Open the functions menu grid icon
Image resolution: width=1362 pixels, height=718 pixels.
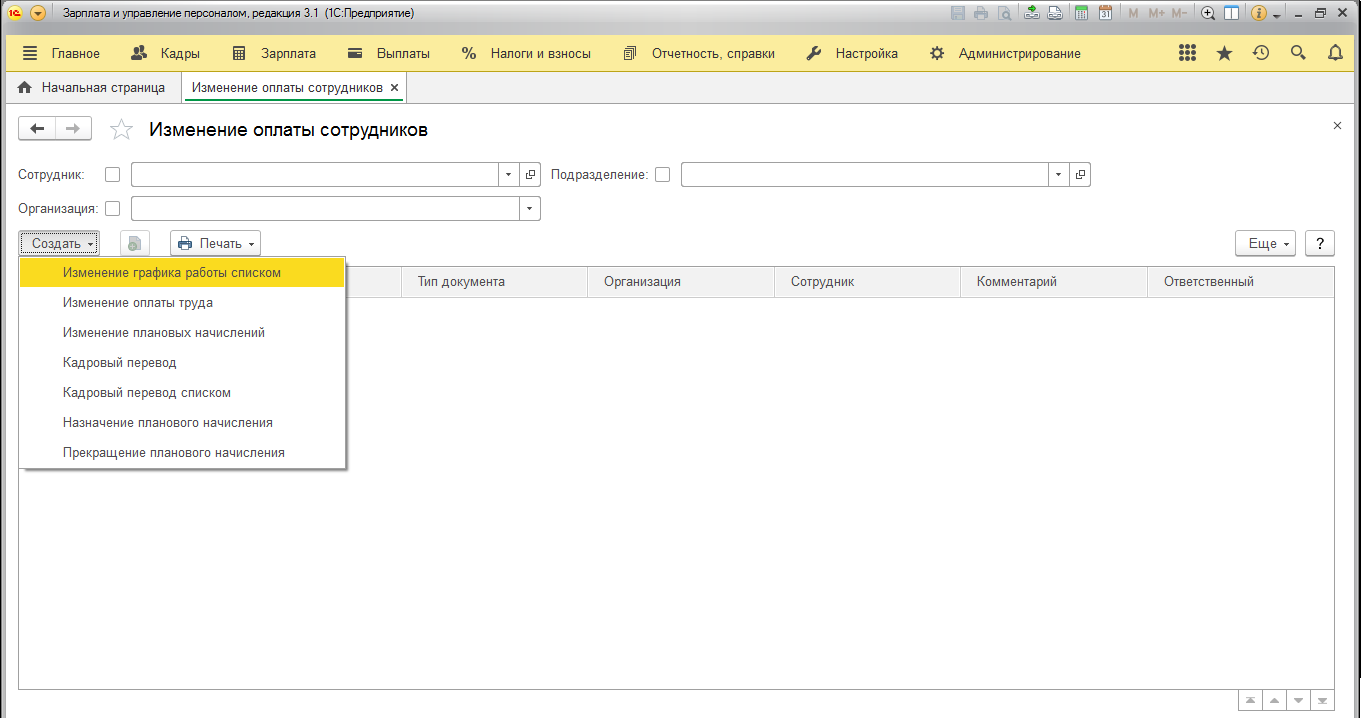pos(1188,54)
